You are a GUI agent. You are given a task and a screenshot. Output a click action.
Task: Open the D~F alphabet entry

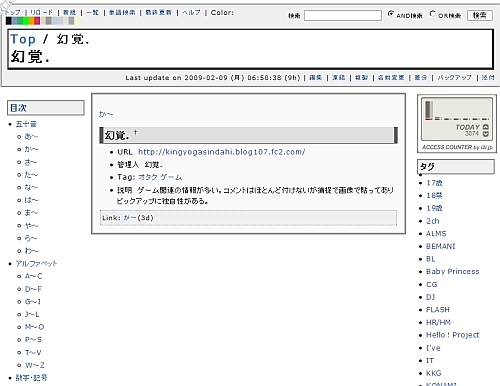(33, 289)
